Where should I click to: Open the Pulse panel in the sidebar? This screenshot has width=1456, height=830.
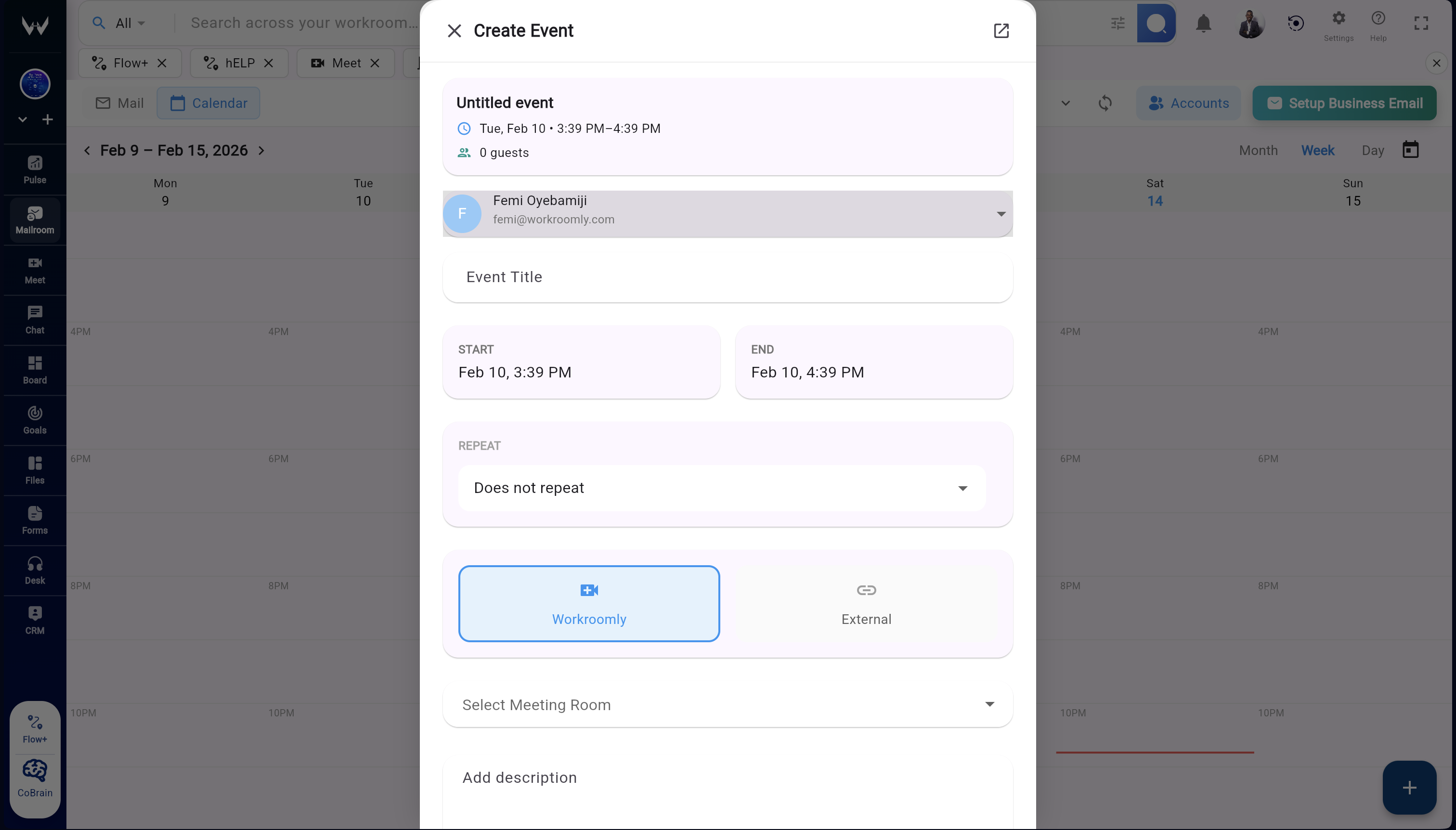tap(34, 169)
